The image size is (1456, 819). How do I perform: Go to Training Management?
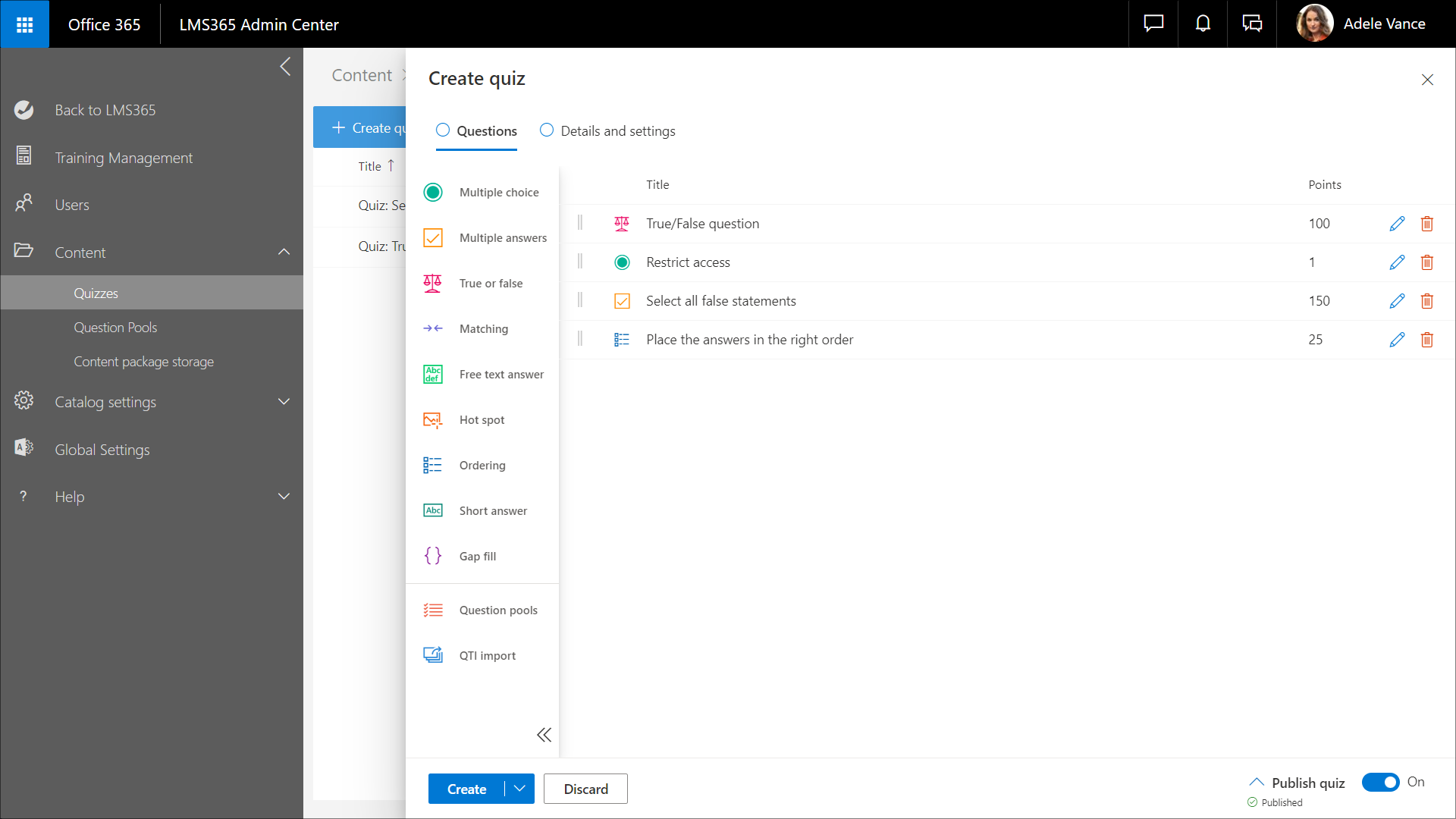[124, 158]
